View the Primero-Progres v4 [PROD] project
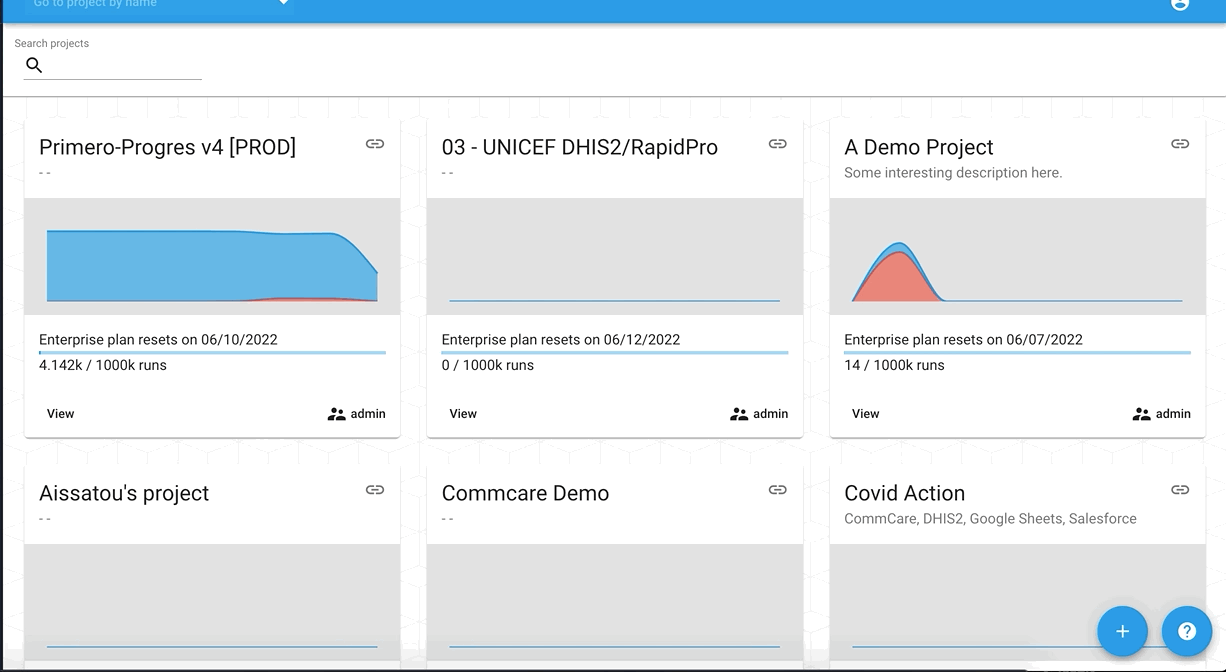Screen dimensions: 1226x672 61,414
